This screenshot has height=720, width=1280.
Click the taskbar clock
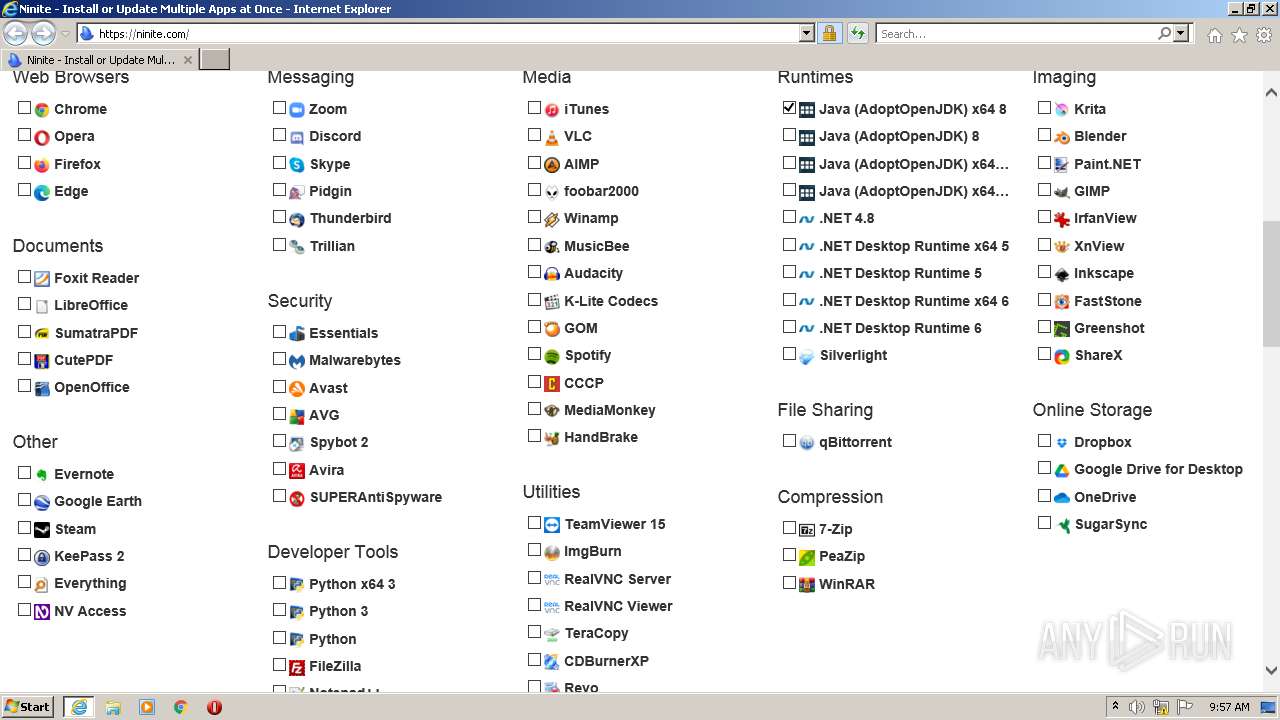pos(1229,707)
